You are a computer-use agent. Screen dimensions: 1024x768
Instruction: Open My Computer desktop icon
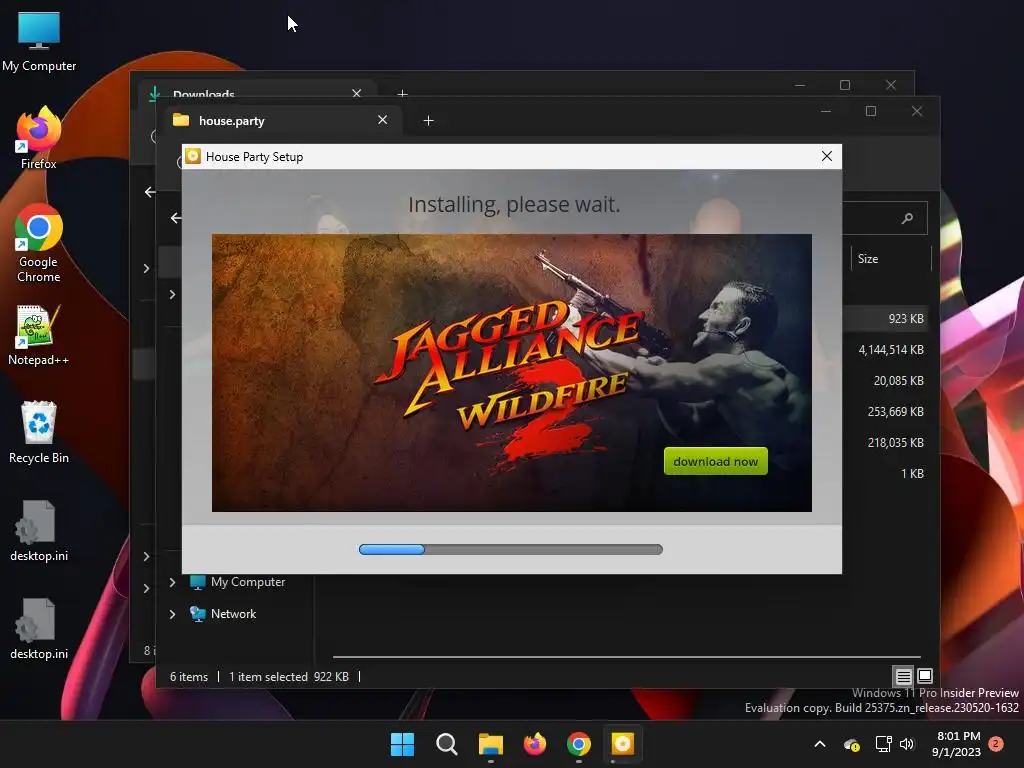[x=39, y=40]
